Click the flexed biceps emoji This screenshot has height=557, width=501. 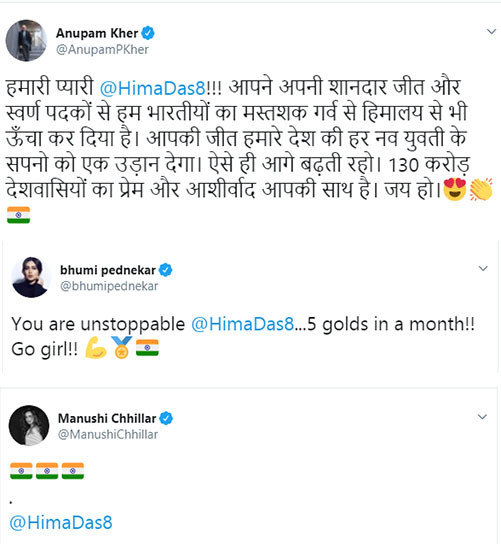point(96,347)
